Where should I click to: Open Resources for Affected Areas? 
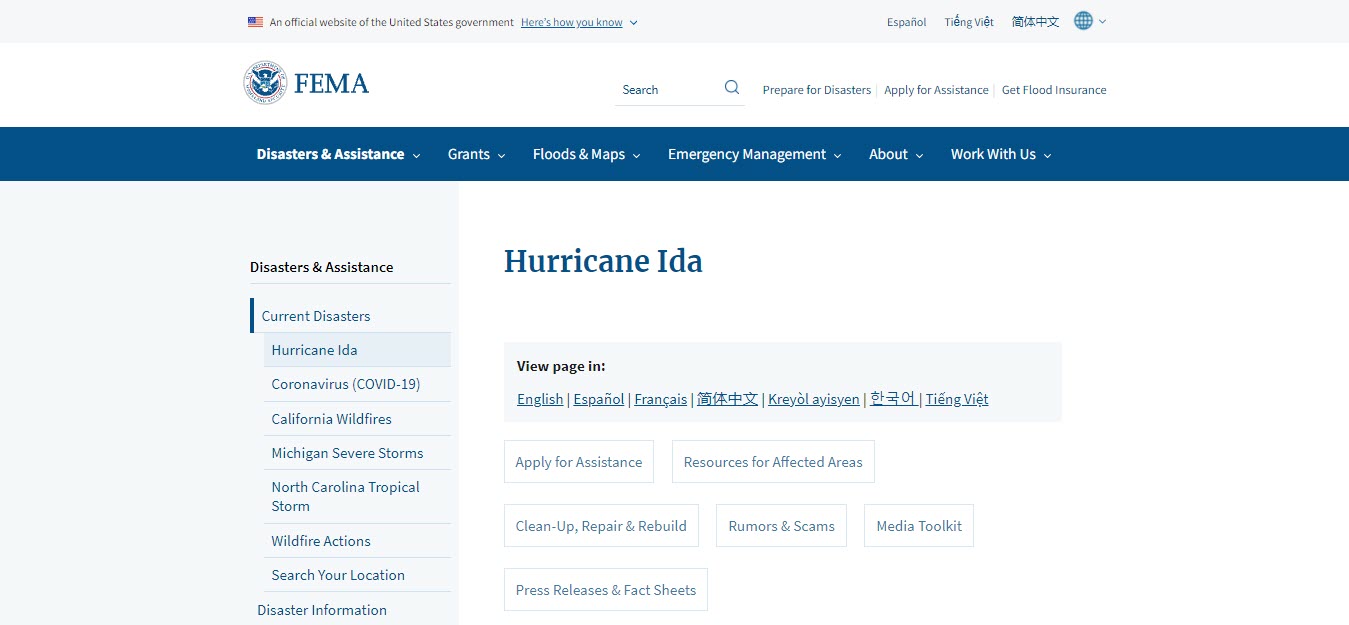(x=772, y=461)
